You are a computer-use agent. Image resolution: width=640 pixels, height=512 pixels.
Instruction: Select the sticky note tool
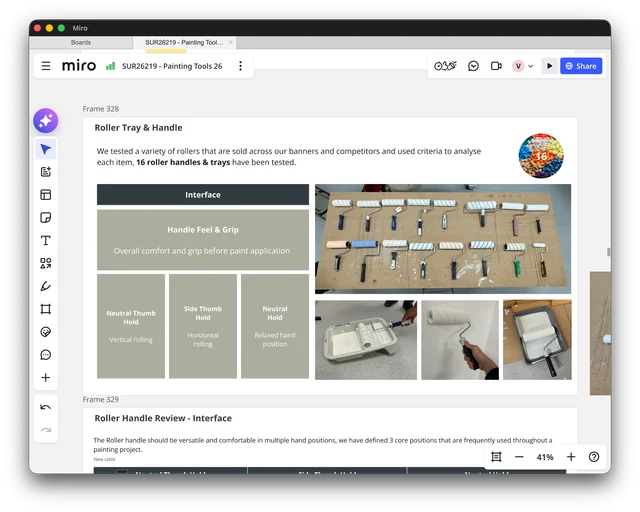coord(46,218)
